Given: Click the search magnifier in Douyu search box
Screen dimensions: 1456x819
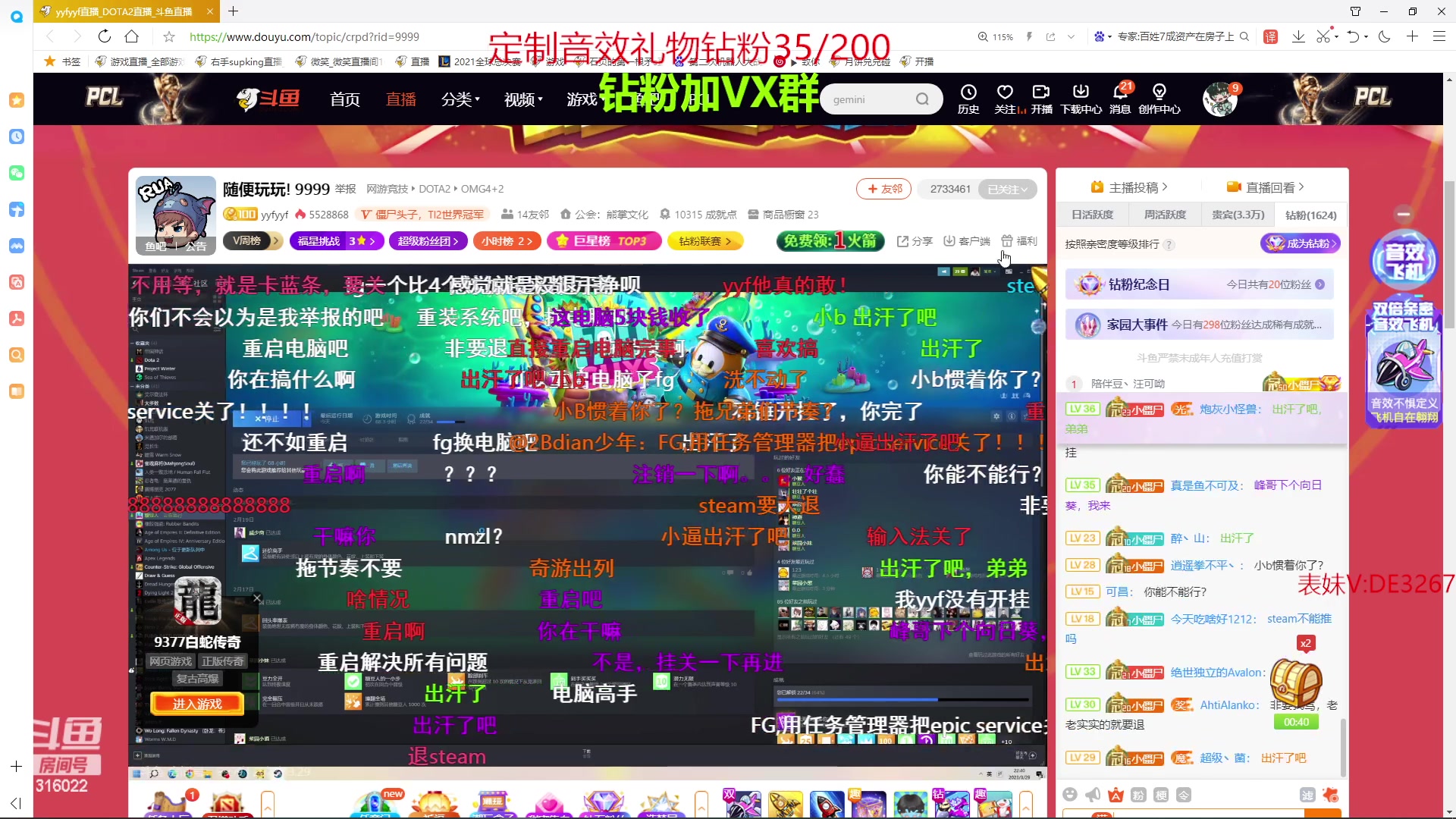Looking at the screenshot, I should [922, 99].
